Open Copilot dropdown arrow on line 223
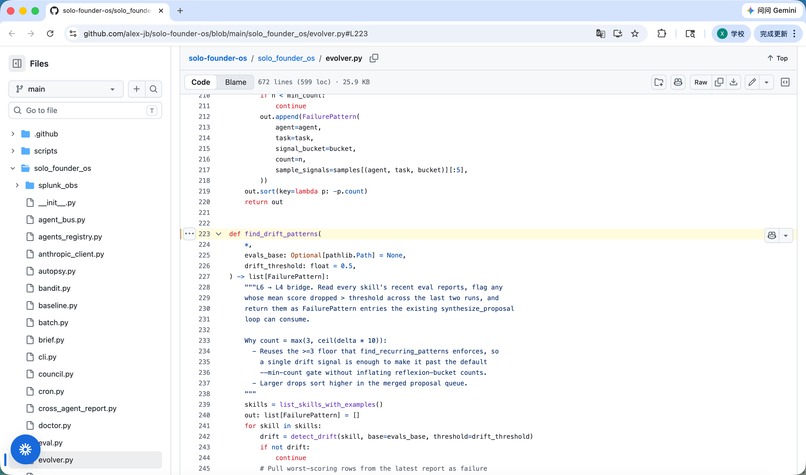Image resolution: width=806 pixels, height=475 pixels. [x=785, y=235]
